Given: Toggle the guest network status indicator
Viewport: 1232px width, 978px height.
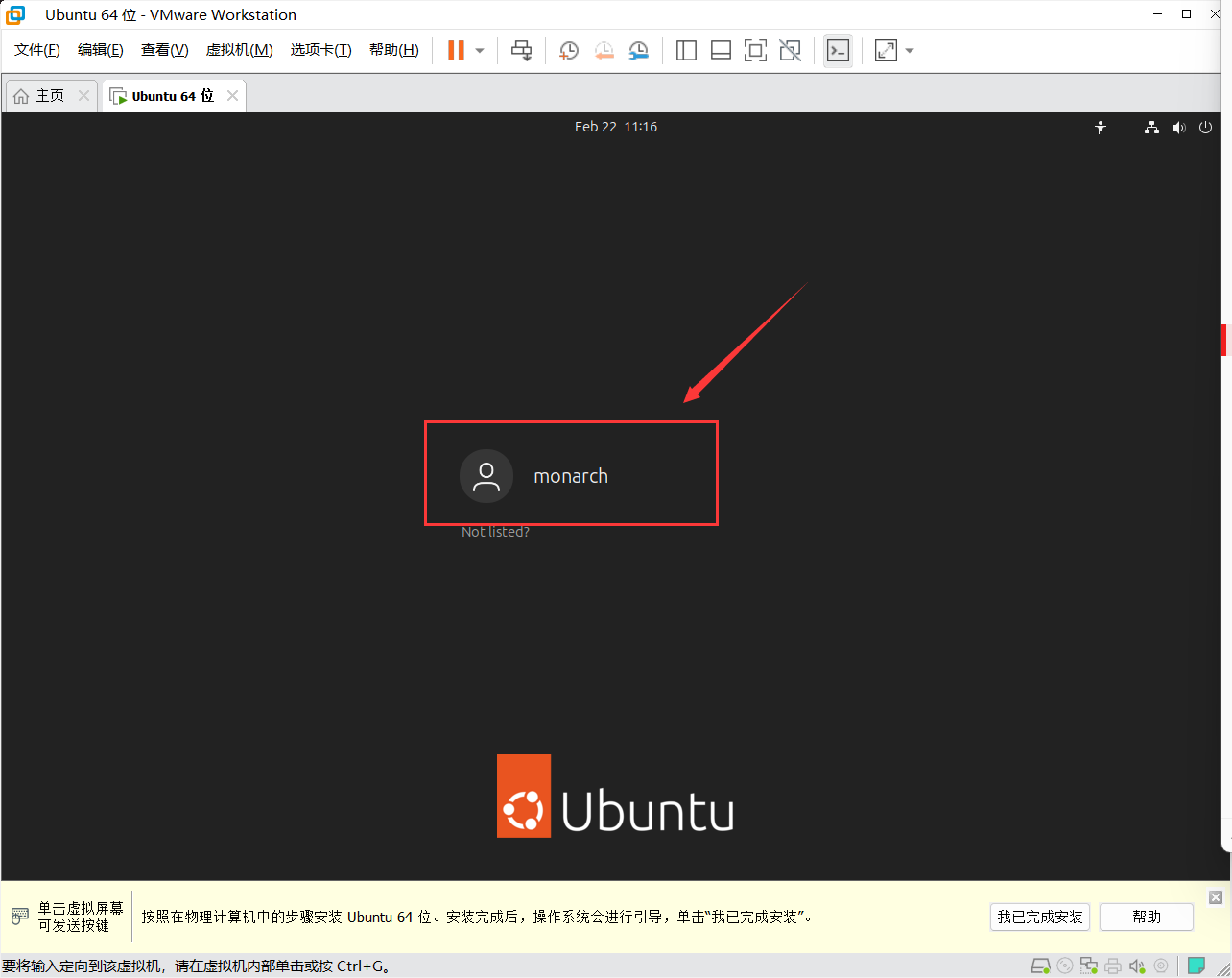Looking at the screenshot, I should tap(1151, 127).
